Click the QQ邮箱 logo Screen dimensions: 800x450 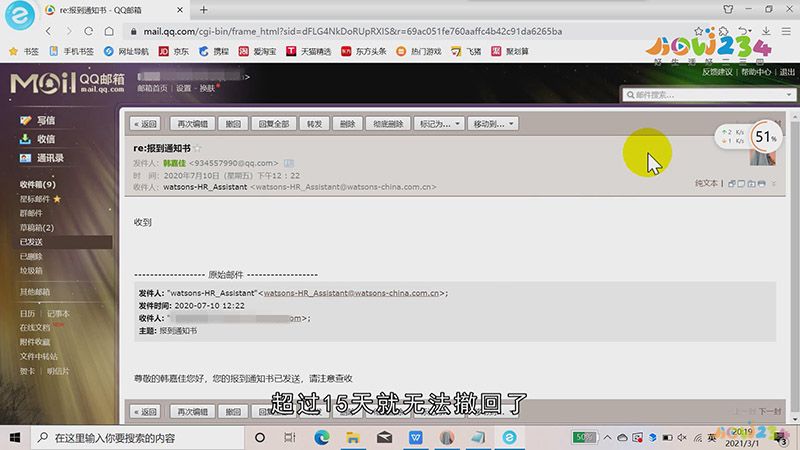[67, 83]
